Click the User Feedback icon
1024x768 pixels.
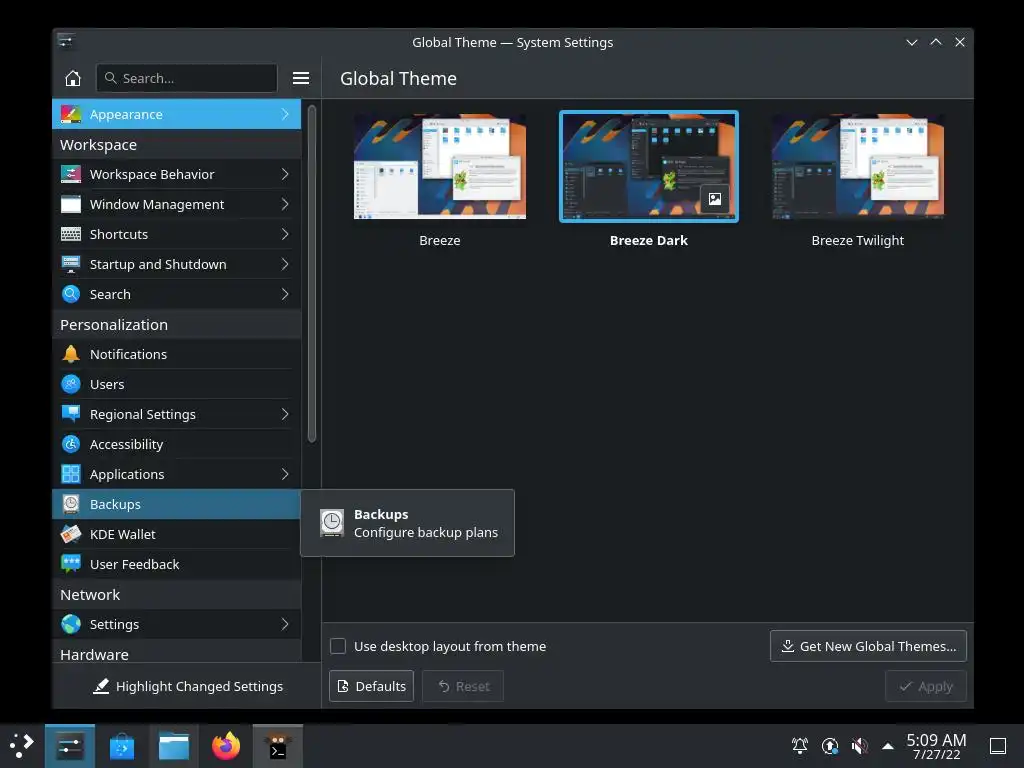pos(71,564)
